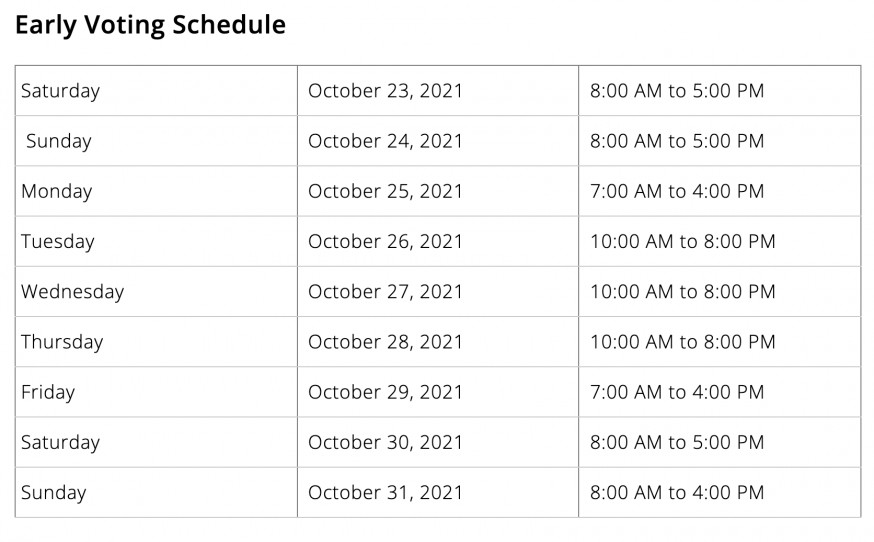Click the Thursday row label

pyautogui.click(x=156, y=341)
